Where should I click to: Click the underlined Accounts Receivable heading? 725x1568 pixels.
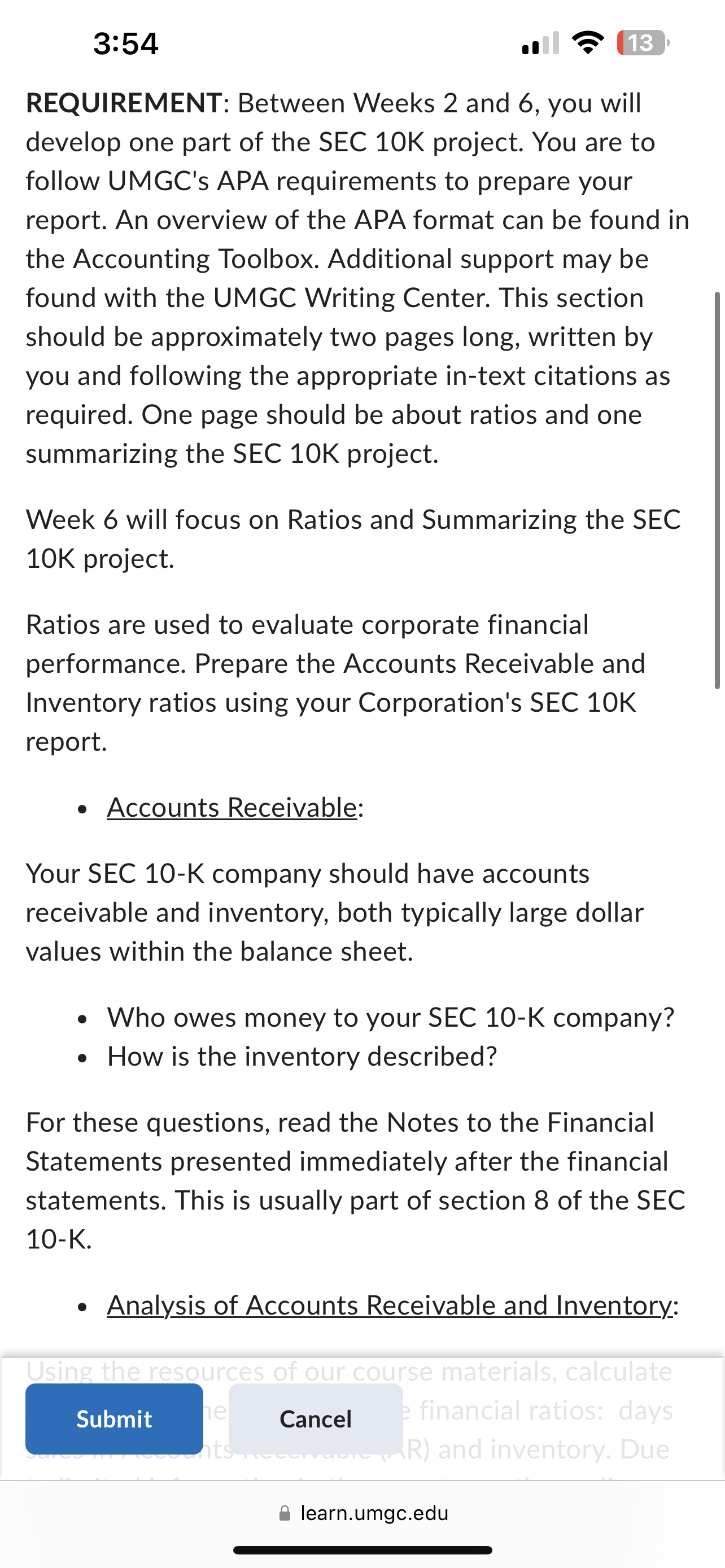232,807
